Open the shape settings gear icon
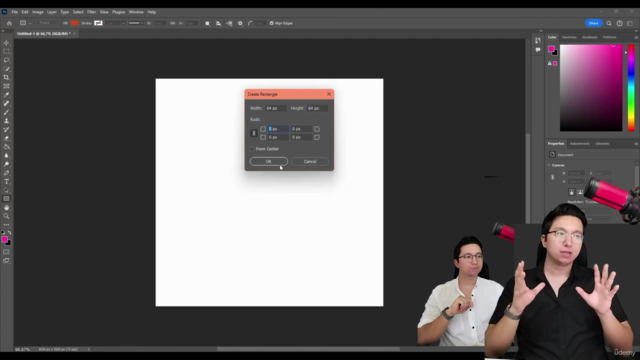 (x=240, y=23)
